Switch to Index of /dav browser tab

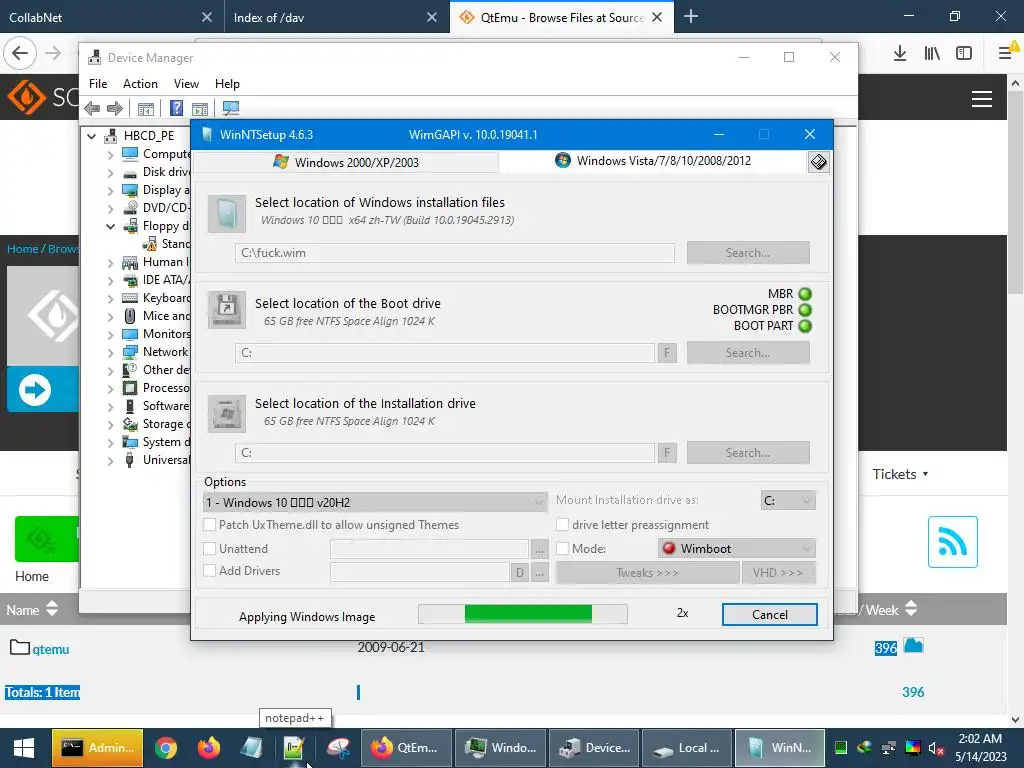tap(337, 17)
